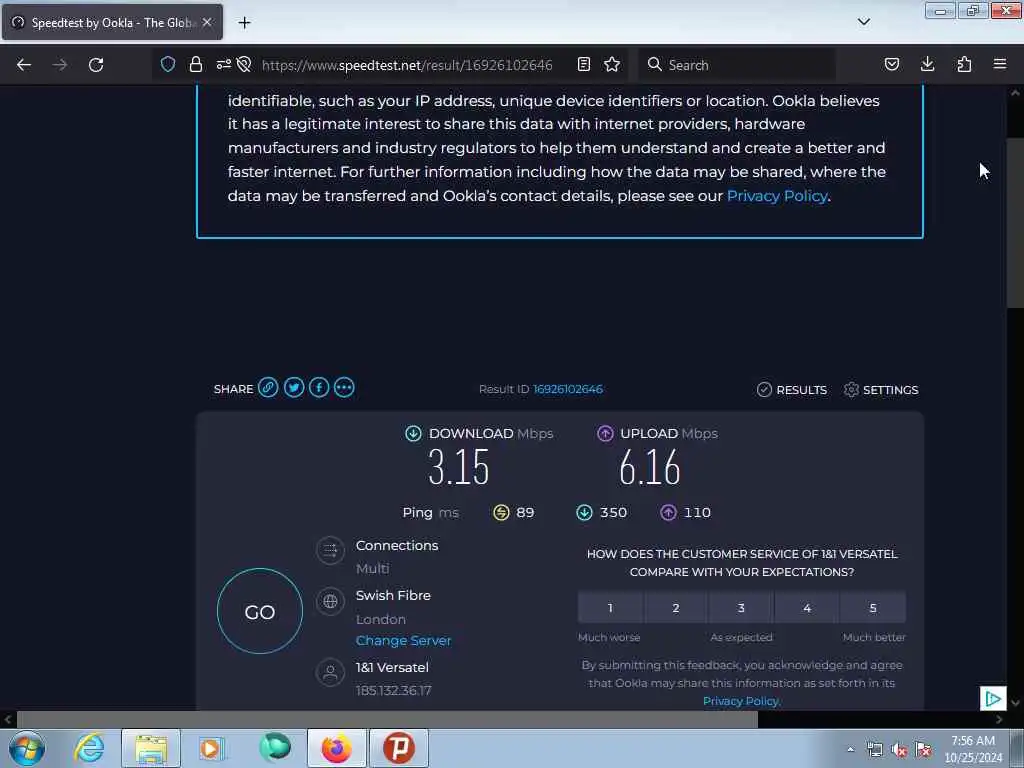Open the Firefox hamburger menu

(1000, 64)
